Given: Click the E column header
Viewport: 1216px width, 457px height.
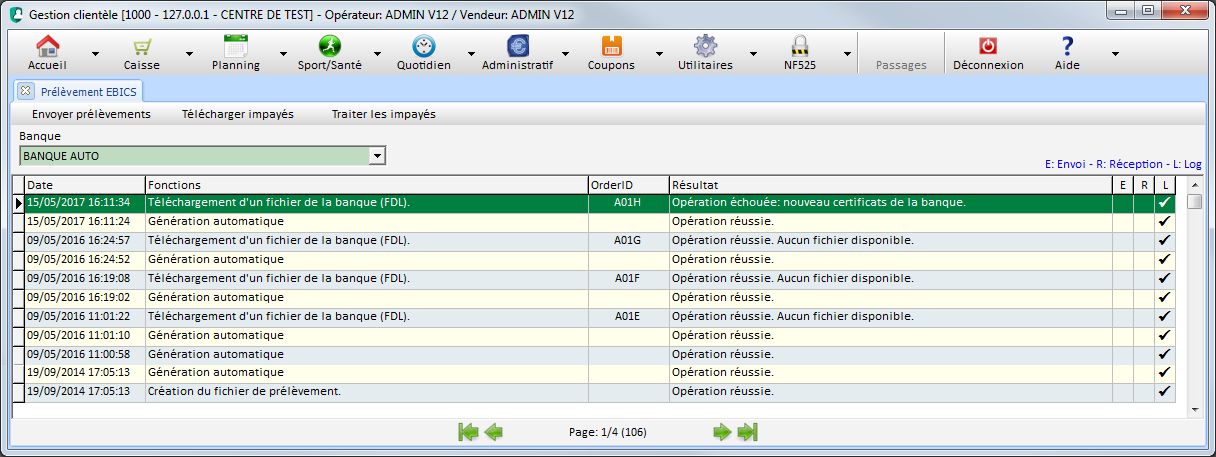Looking at the screenshot, I should pyautogui.click(x=1123, y=185).
